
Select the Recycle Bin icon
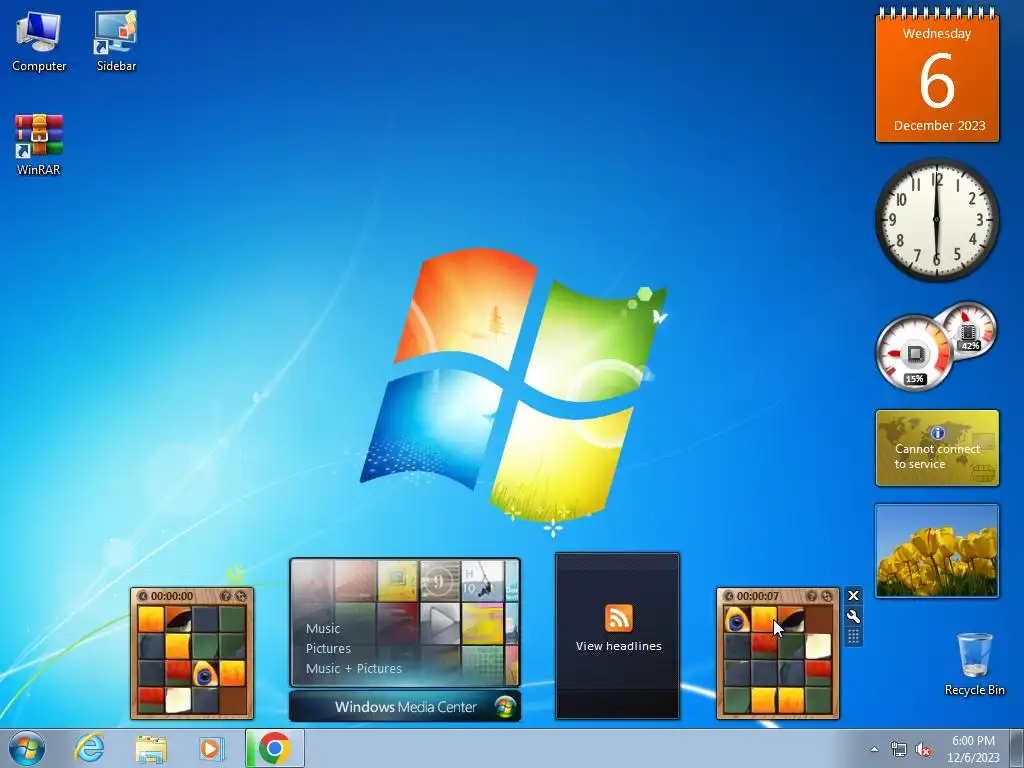coord(974,664)
